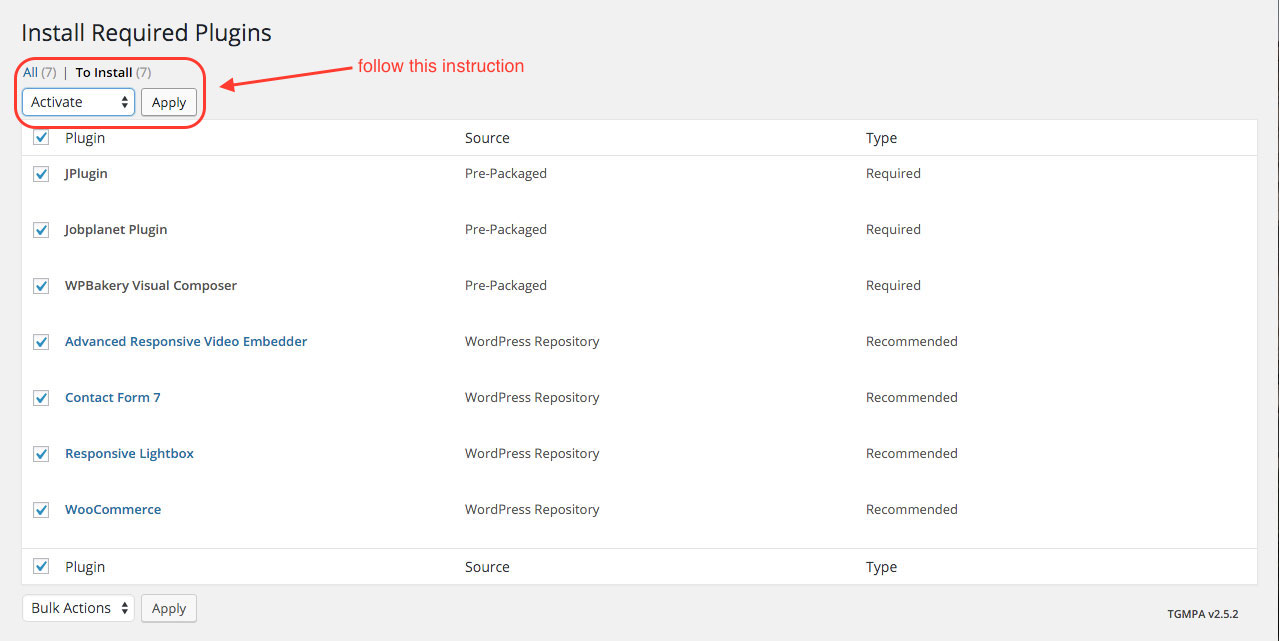Click Pre-Packaged source in Jobplanet Plugin row
This screenshot has height=641, width=1279.
coord(506,229)
